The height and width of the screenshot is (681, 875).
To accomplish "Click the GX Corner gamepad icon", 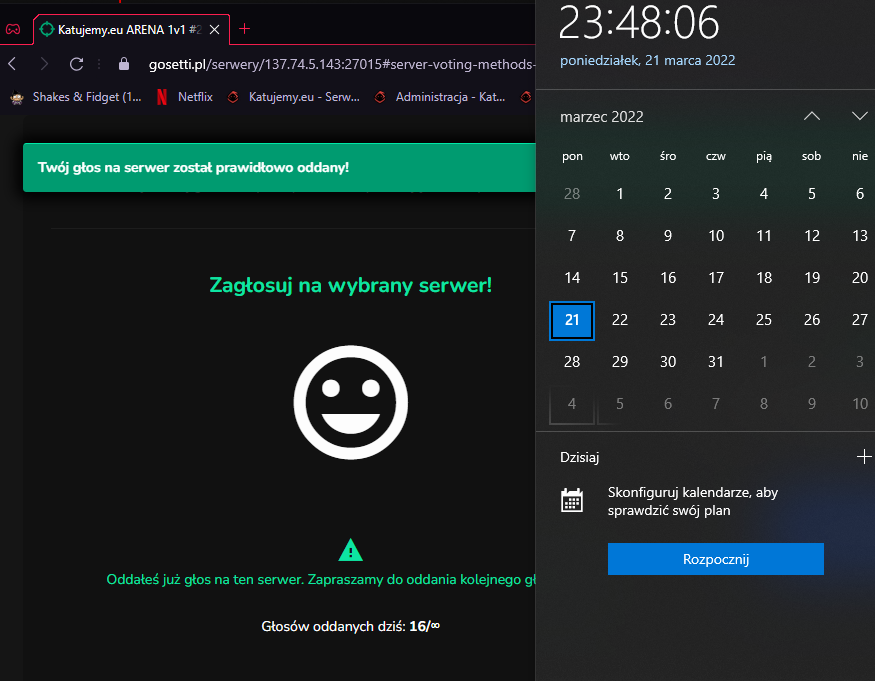I will point(13,29).
